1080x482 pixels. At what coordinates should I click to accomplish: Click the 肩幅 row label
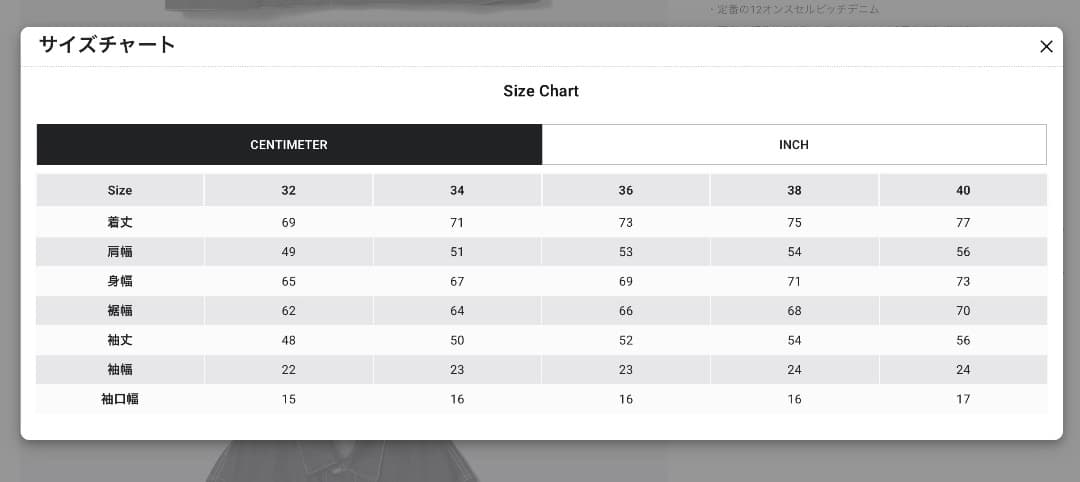pos(120,252)
